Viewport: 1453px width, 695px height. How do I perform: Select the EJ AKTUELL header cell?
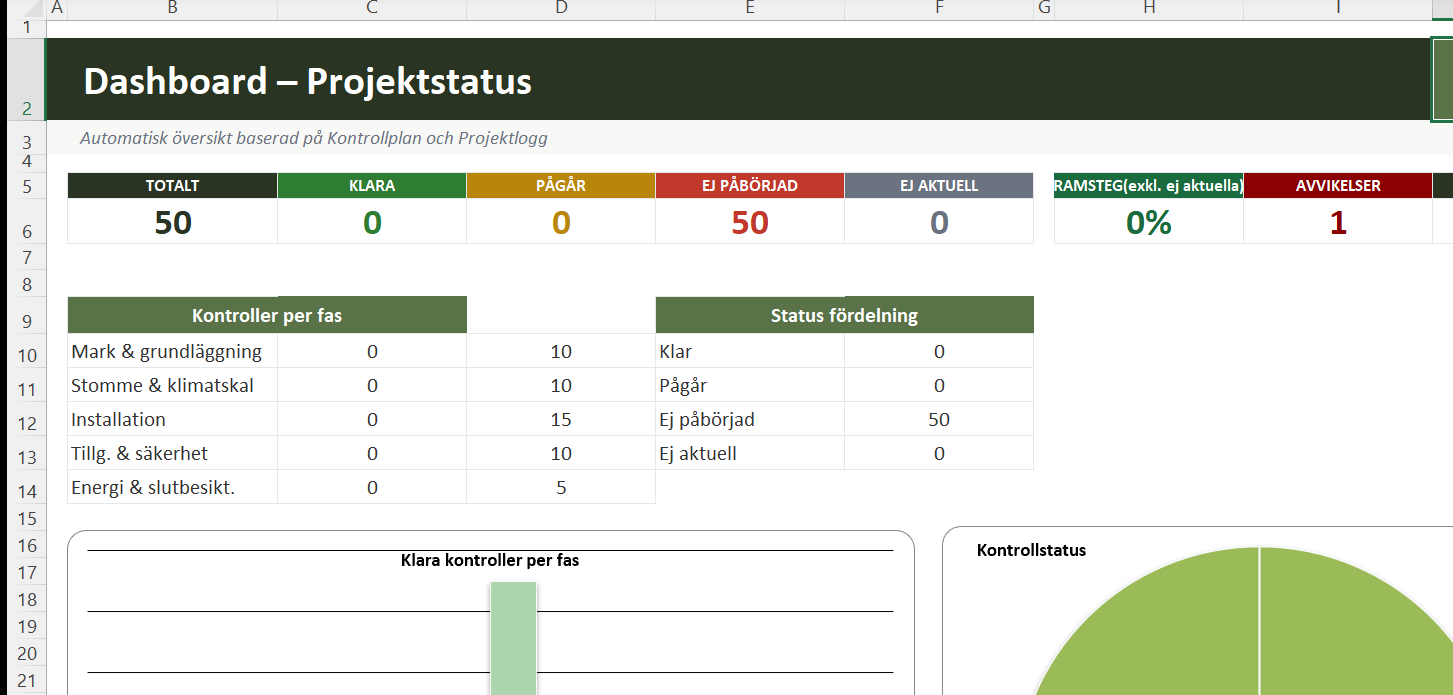[939, 186]
